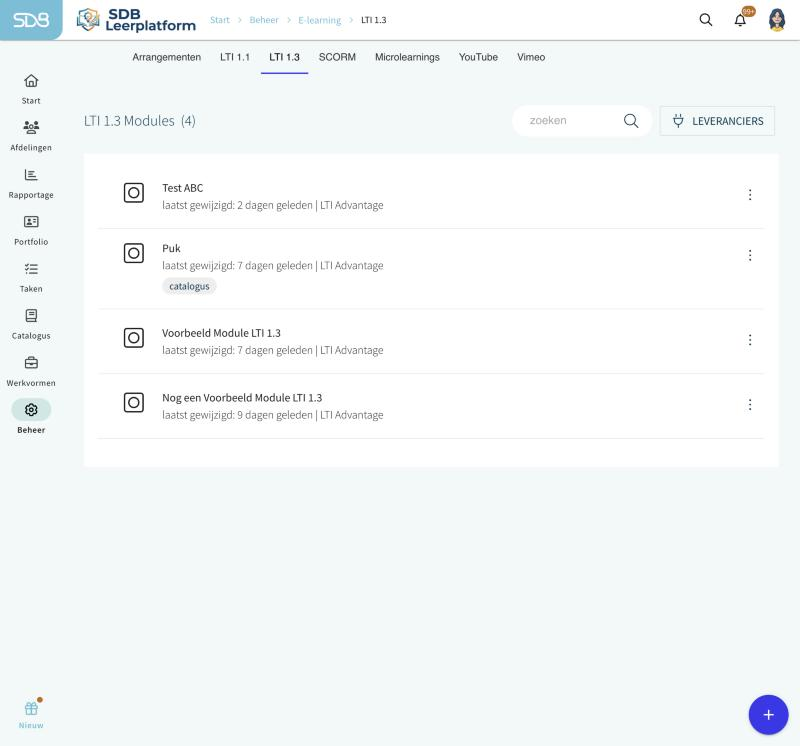This screenshot has height=746, width=800.
Task: Click the LEVERANCIERS button
Action: click(x=717, y=121)
